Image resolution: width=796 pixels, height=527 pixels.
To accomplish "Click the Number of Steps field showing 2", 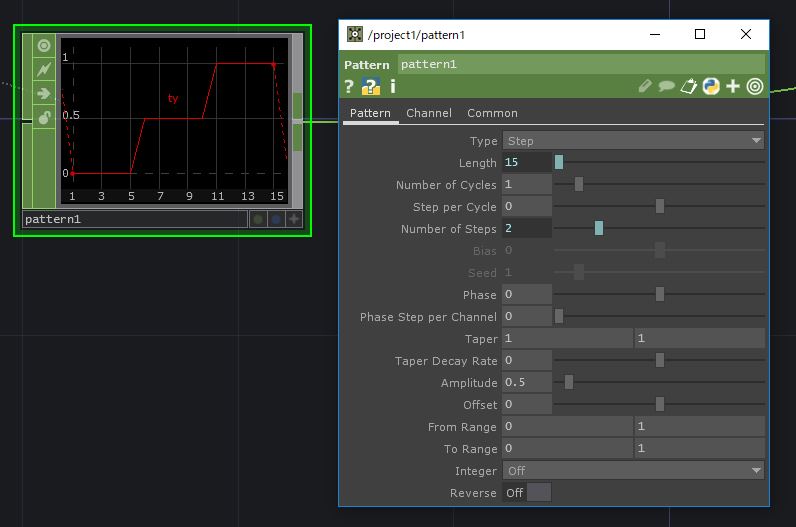I will click(527, 228).
